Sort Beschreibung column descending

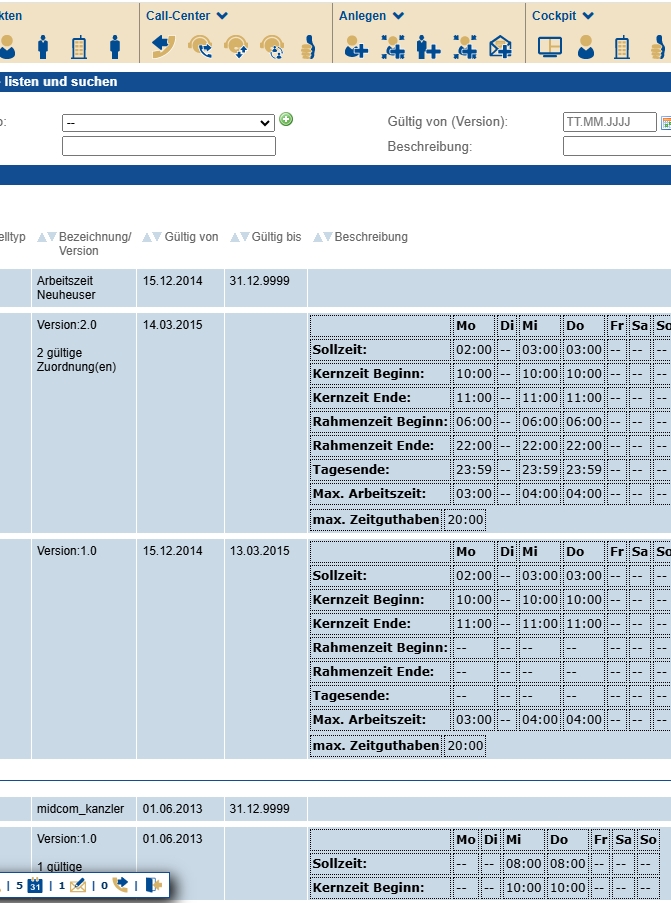pyautogui.click(x=328, y=237)
